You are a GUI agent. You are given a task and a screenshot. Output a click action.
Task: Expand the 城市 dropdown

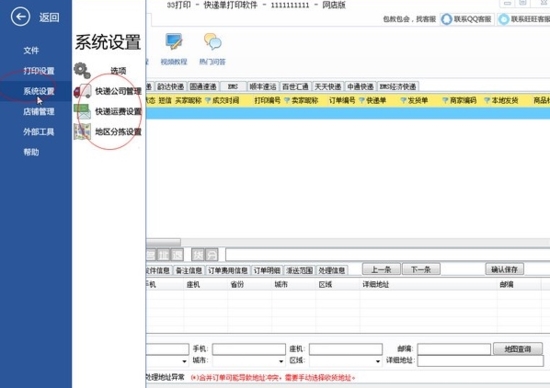pyautogui.click(x=281, y=361)
